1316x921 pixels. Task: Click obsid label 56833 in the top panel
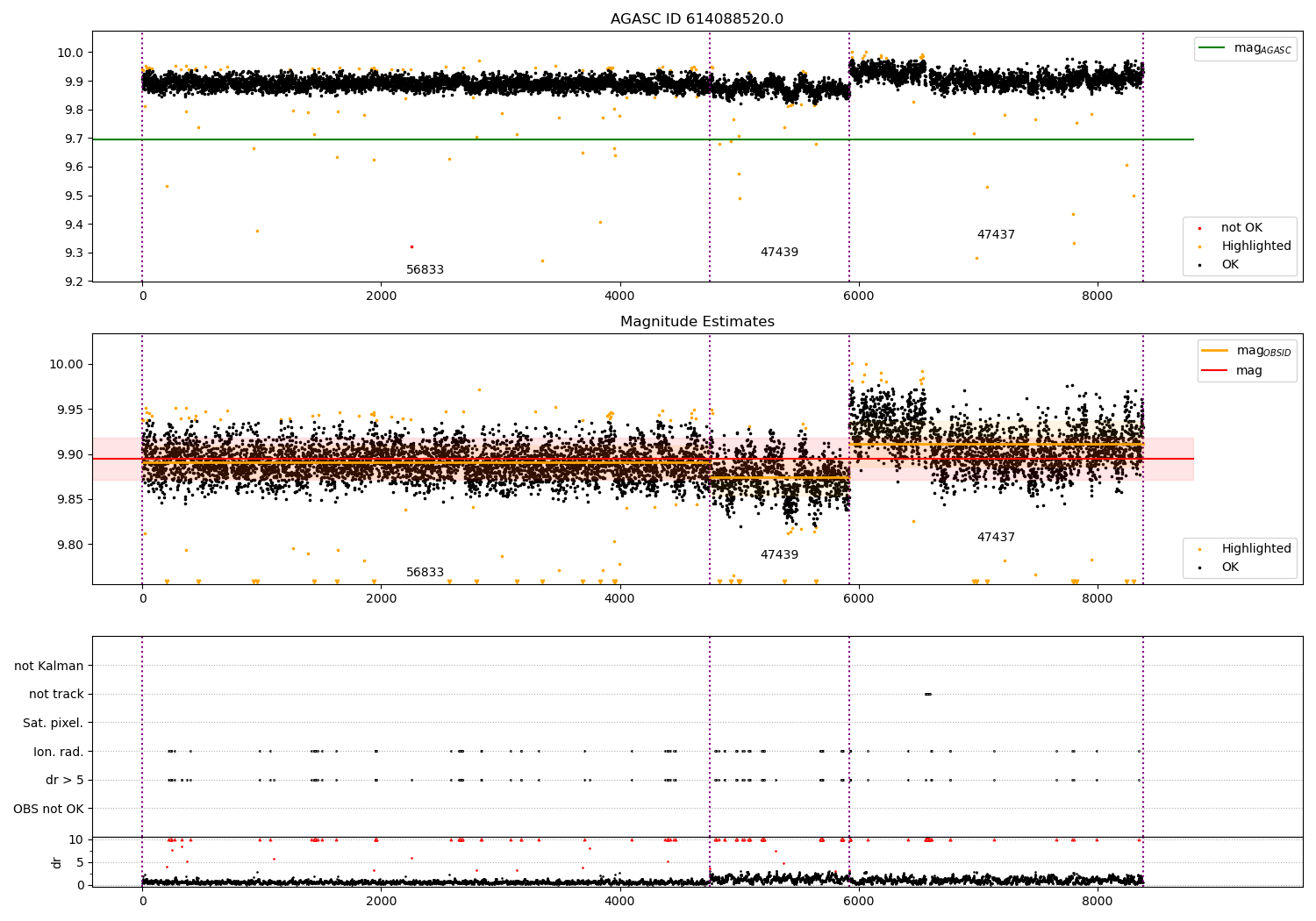(x=425, y=270)
